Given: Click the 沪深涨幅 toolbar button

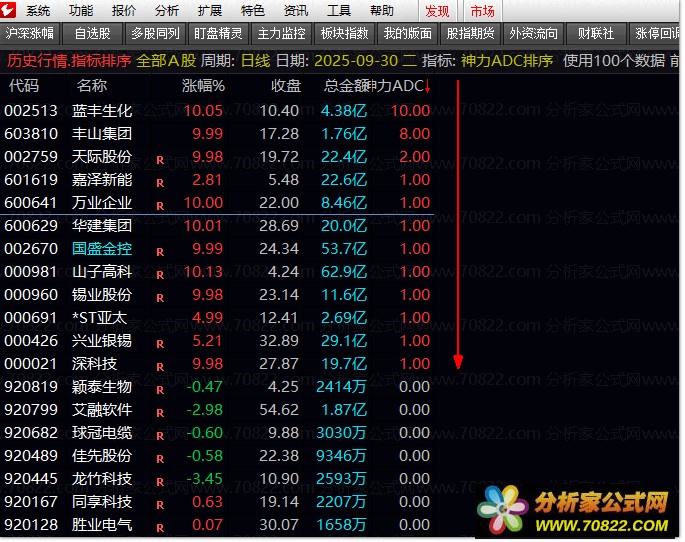Looking at the screenshot, I should [x=30, y=34].
